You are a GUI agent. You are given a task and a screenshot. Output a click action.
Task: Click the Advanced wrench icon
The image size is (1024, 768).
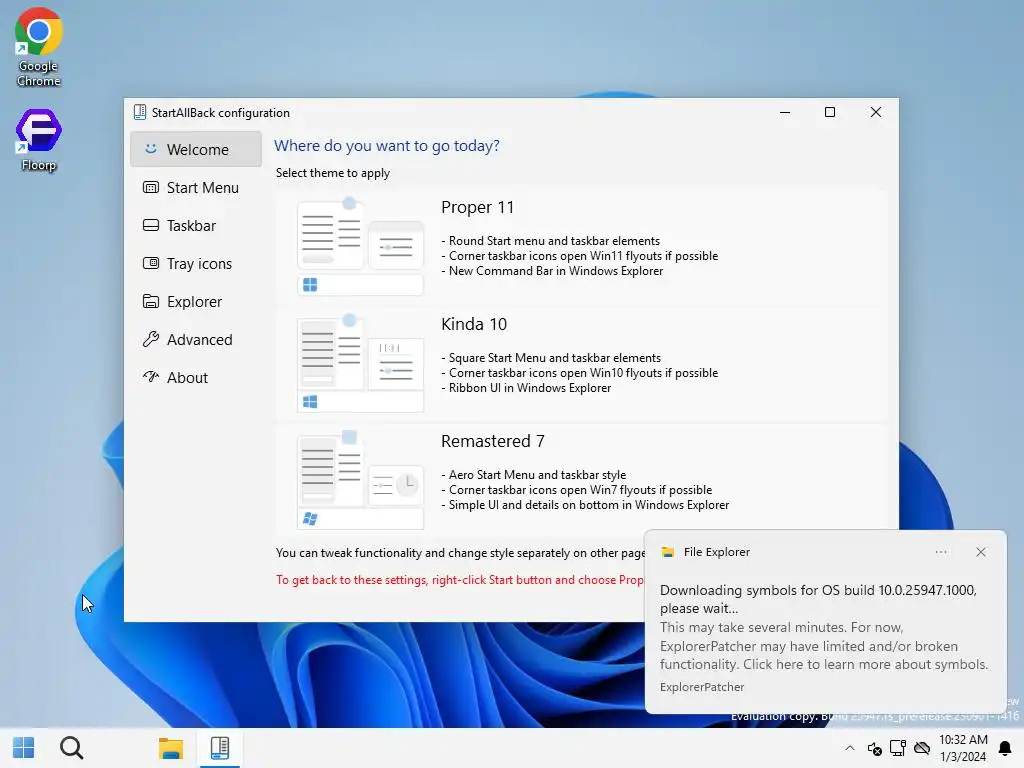pyautogui.click(x=151, y=339)
